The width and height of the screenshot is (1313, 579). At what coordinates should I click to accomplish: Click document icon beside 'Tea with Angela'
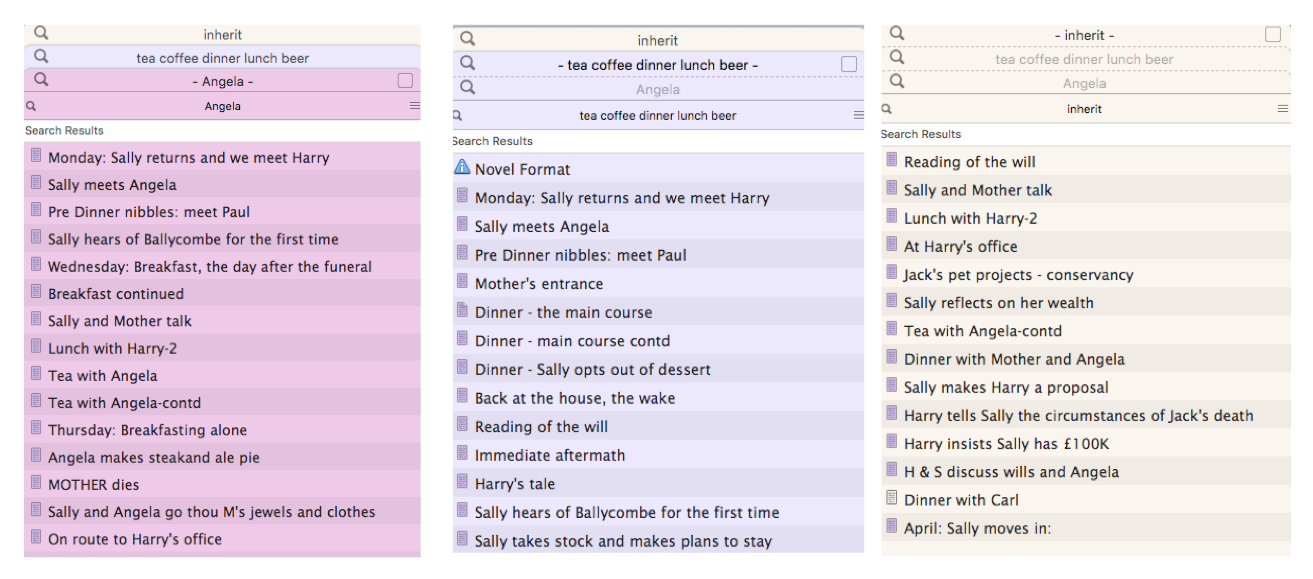tap(36, 374)
